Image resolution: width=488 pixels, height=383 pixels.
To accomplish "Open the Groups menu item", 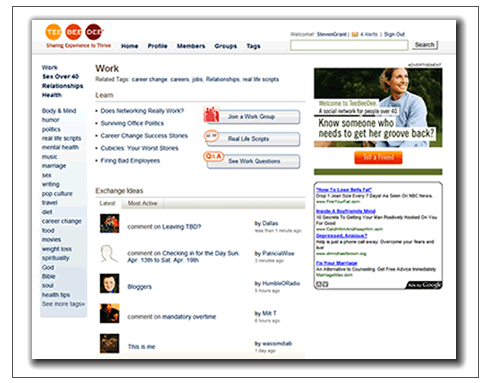I will coord(226,46).
